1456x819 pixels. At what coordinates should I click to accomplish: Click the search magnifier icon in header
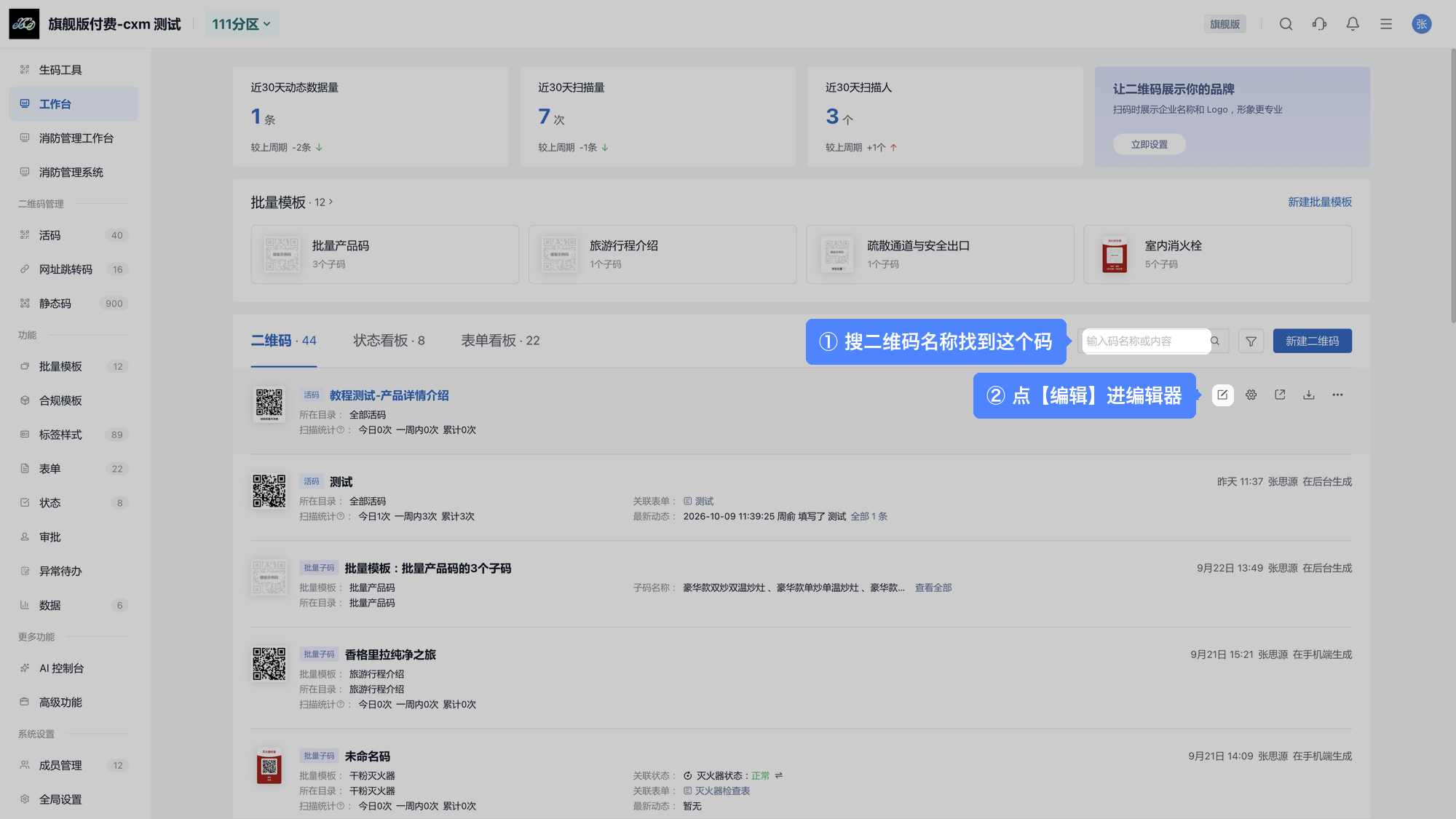click(1286, 24)
